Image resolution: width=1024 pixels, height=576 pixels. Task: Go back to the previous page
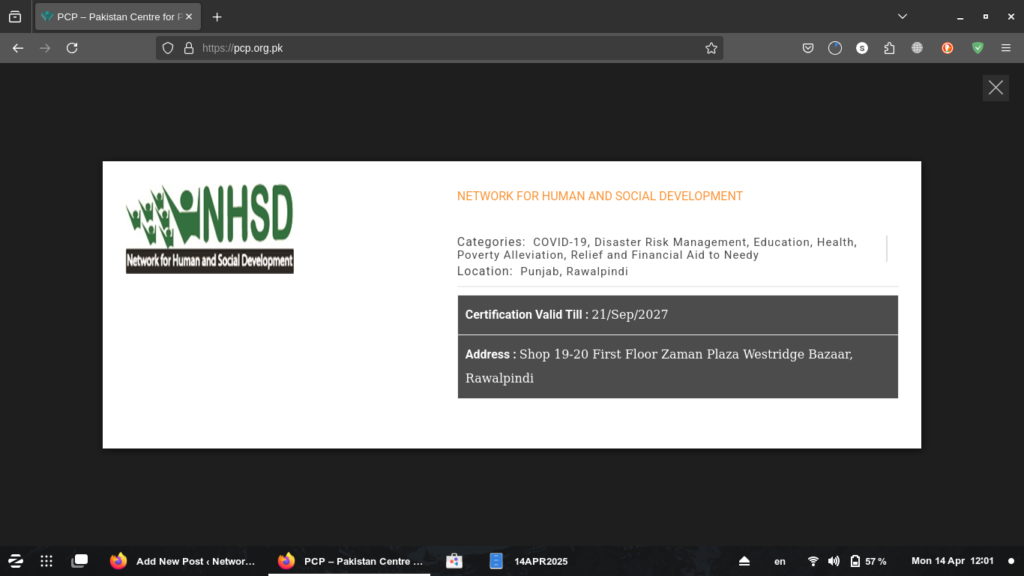point(18,48)
